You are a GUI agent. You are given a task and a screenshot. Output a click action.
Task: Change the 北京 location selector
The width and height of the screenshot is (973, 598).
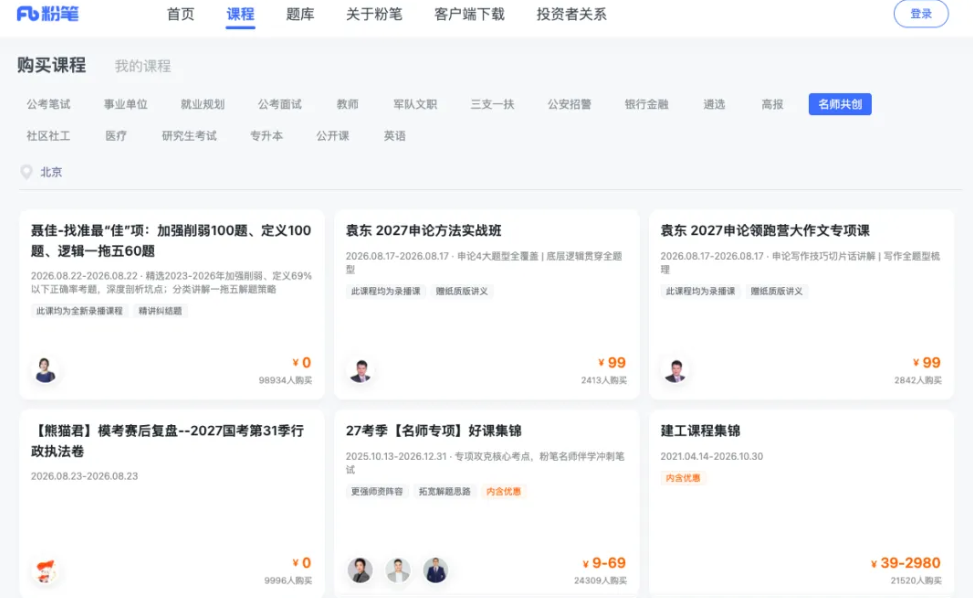[51, 172]
